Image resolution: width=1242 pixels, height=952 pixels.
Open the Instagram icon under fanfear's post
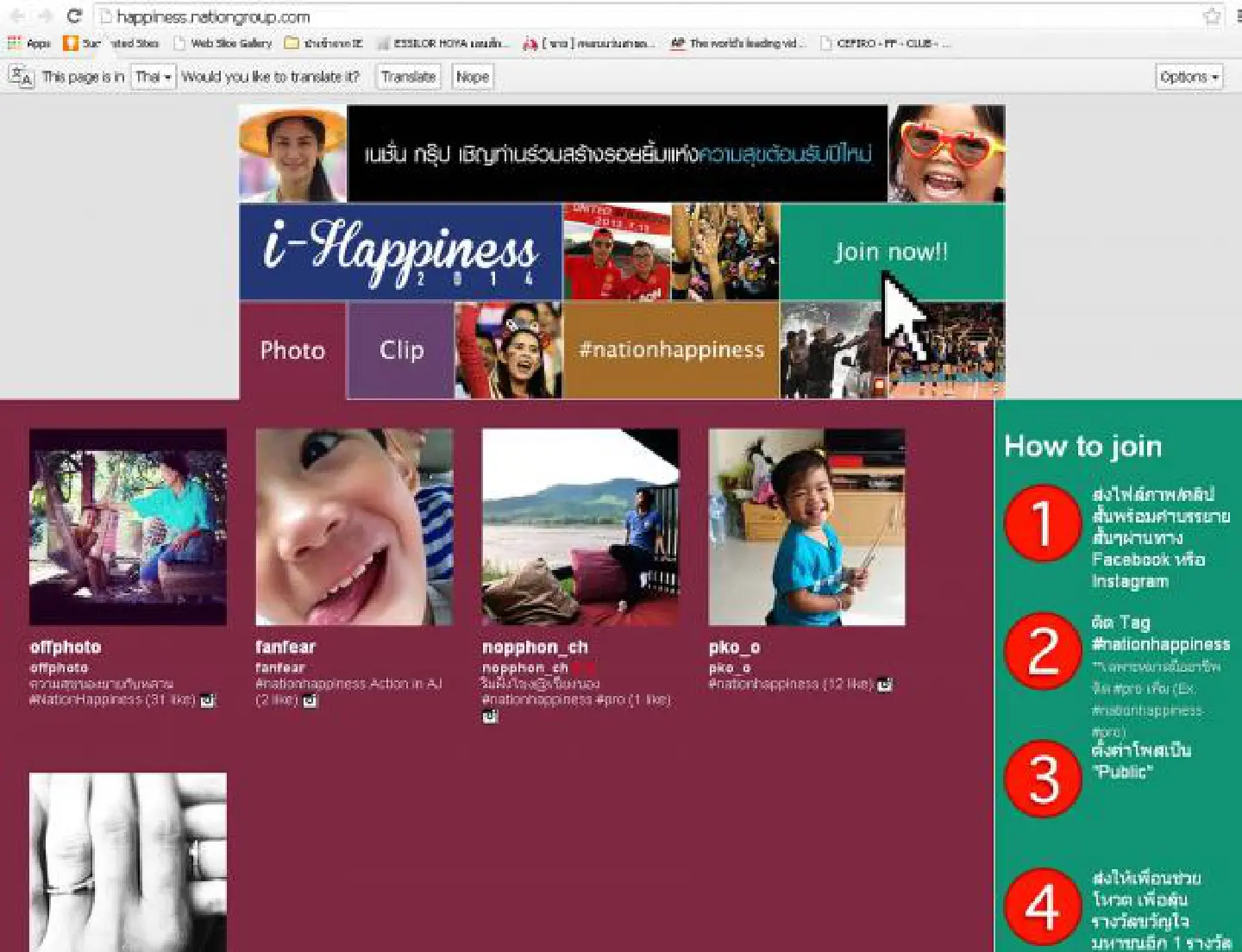click(310, 700)
